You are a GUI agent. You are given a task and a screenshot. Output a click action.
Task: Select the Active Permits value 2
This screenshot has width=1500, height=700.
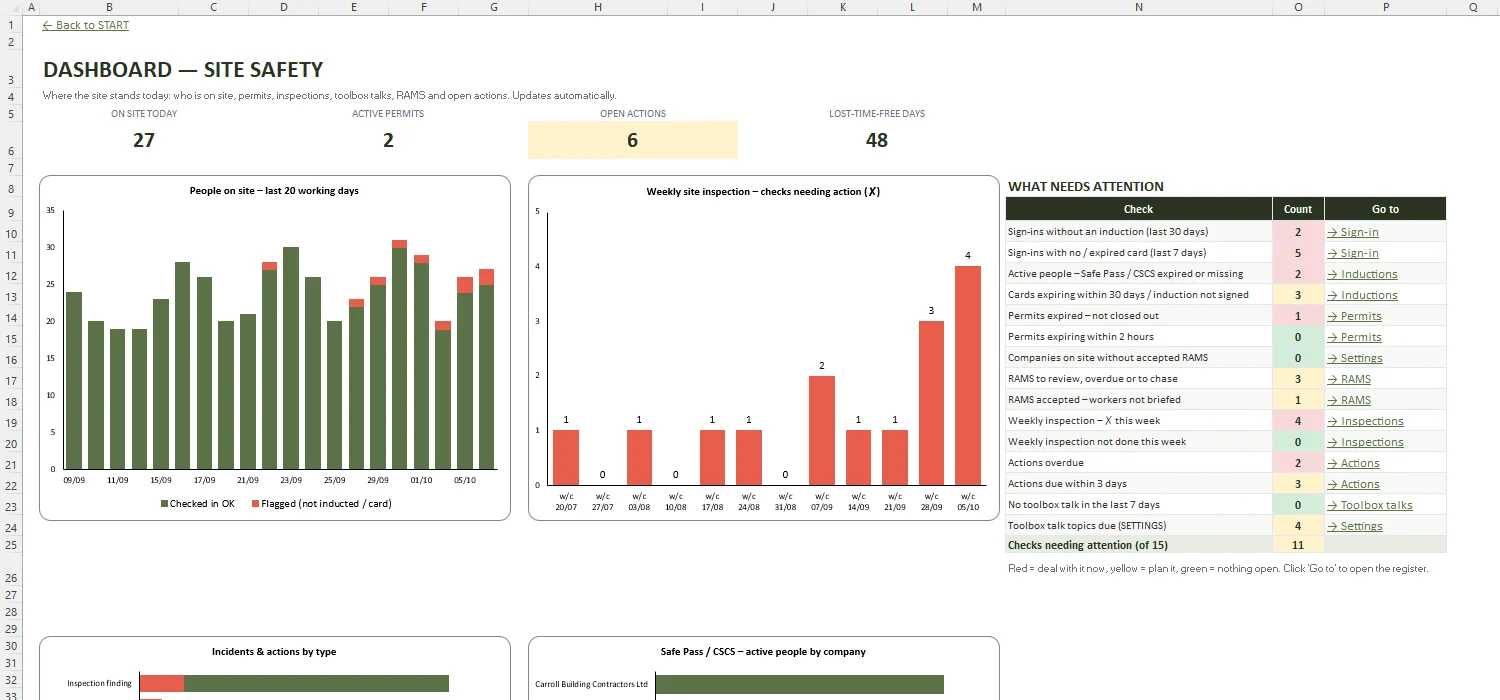(388, 140)
